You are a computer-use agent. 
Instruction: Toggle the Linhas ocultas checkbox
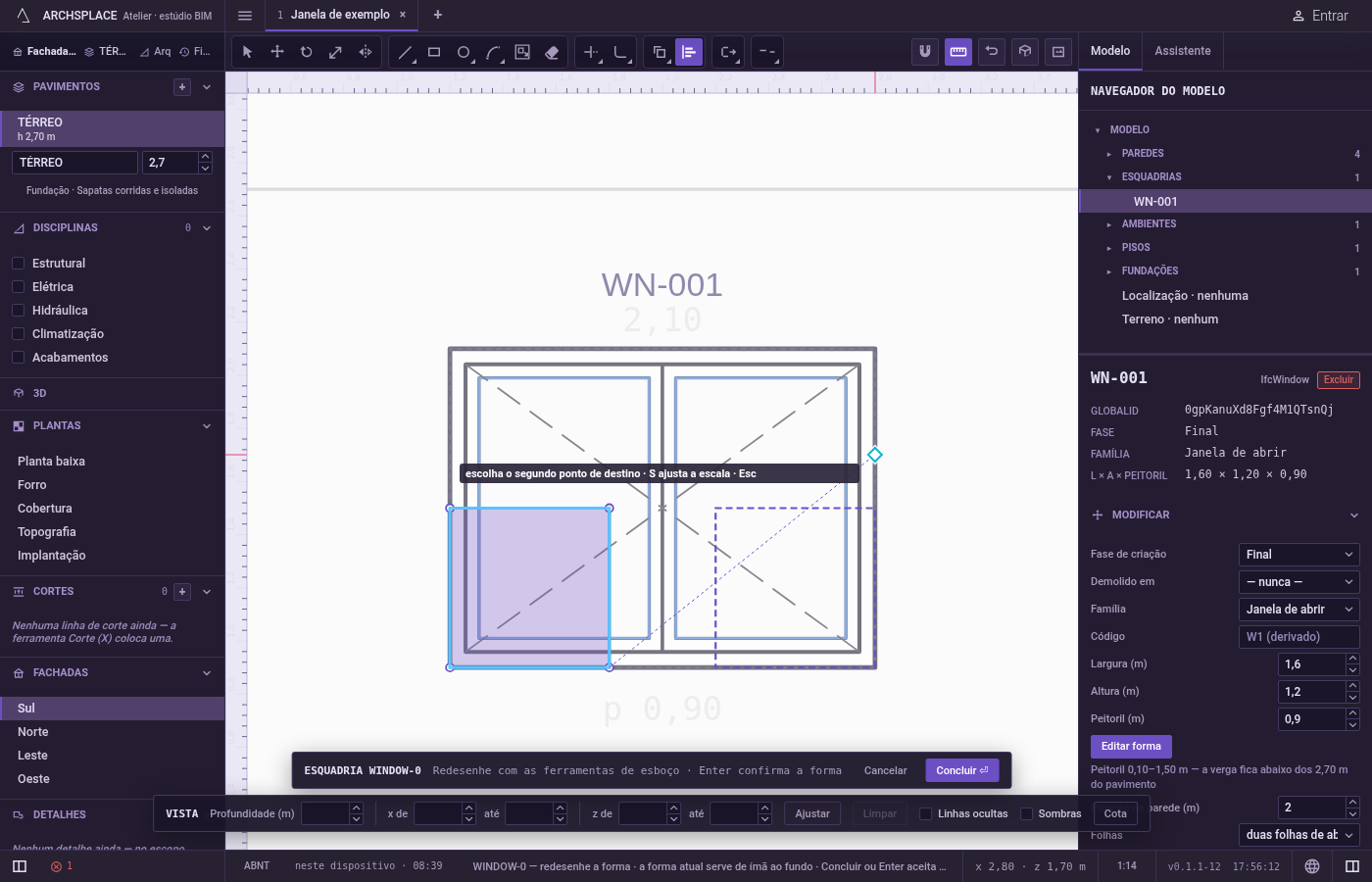tap(925, 813)
